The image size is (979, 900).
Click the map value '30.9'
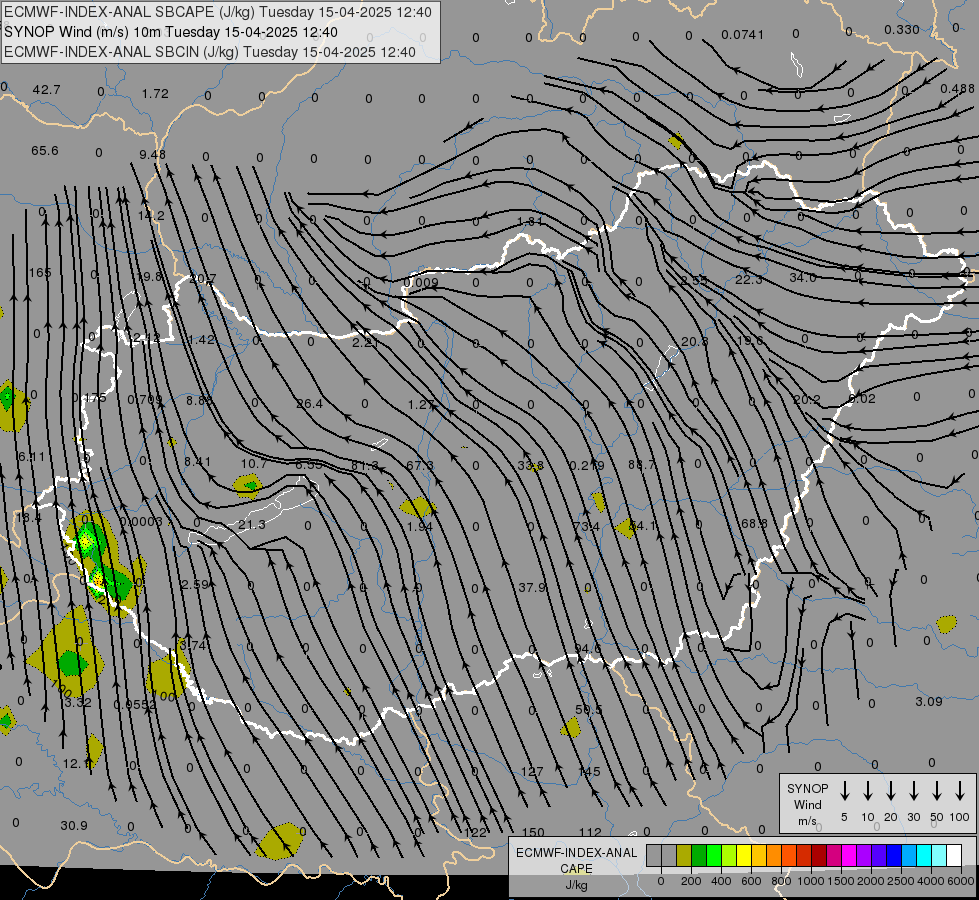tap(74, 826)
